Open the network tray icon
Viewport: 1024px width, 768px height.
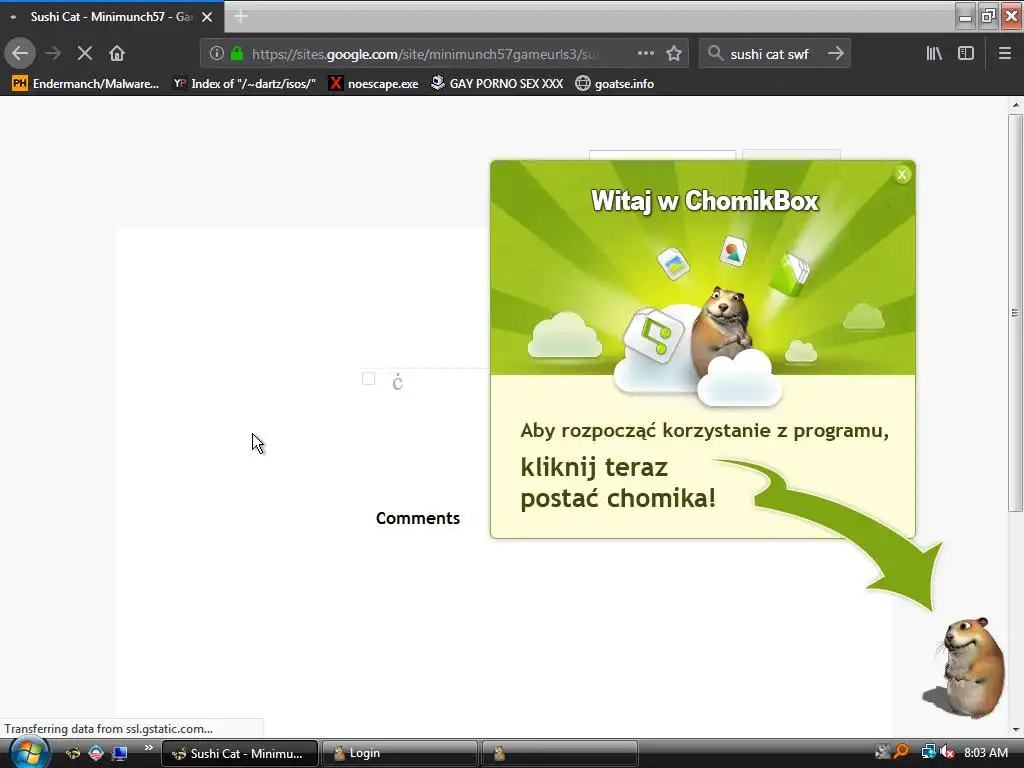[x=927, y=752]
